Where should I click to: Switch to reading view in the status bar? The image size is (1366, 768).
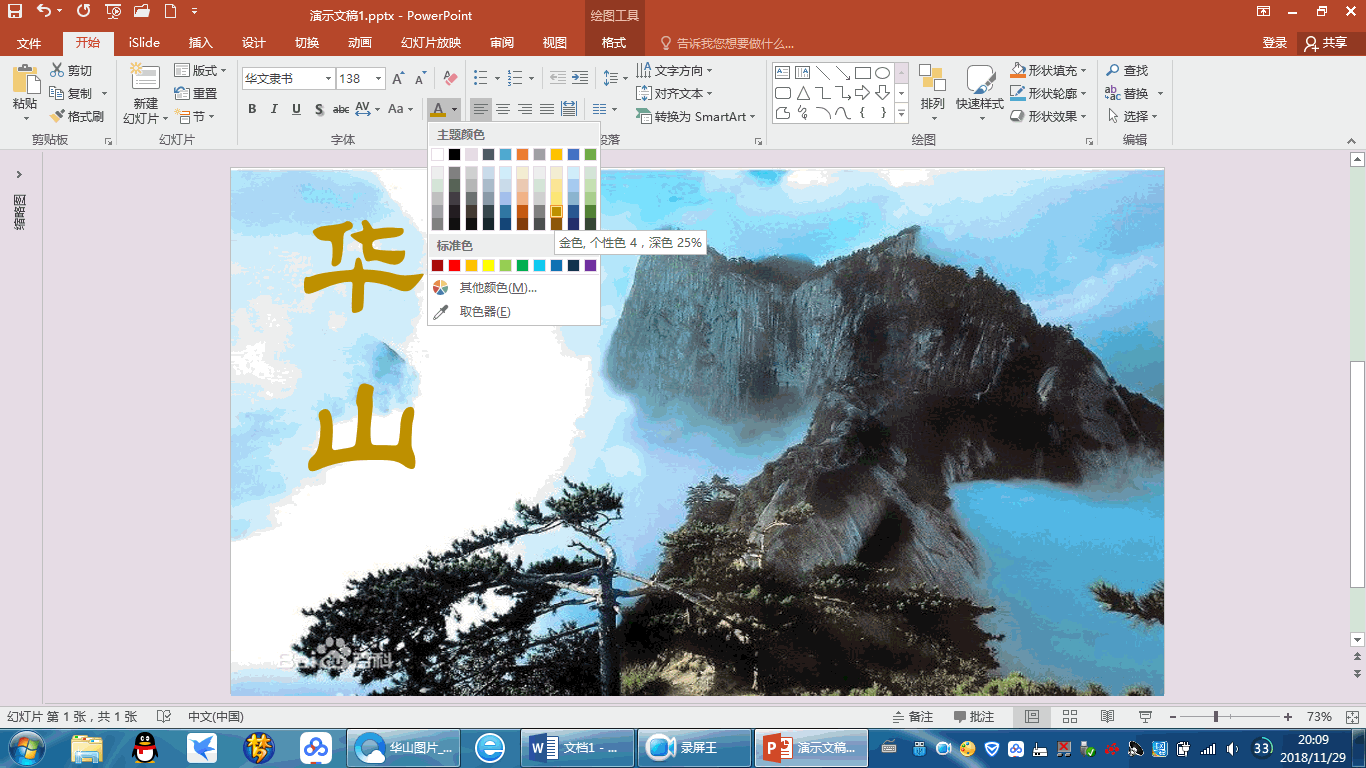point(1107,717)
